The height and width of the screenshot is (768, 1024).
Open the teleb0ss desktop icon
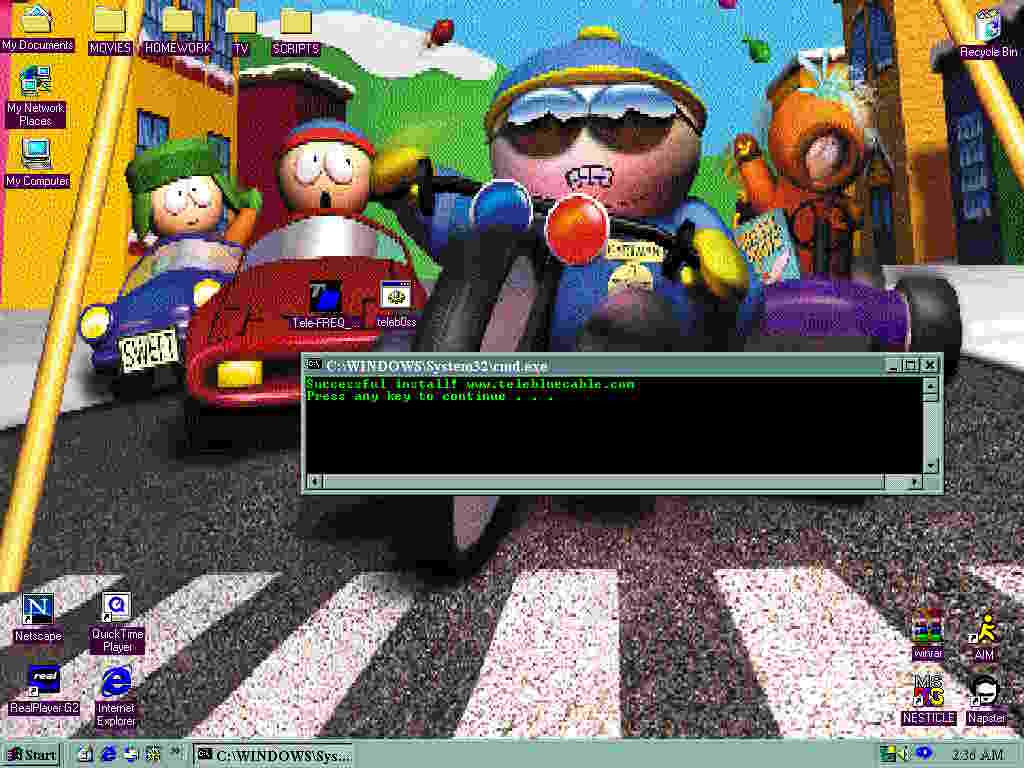pyautogui.click(x=396, y=297)
